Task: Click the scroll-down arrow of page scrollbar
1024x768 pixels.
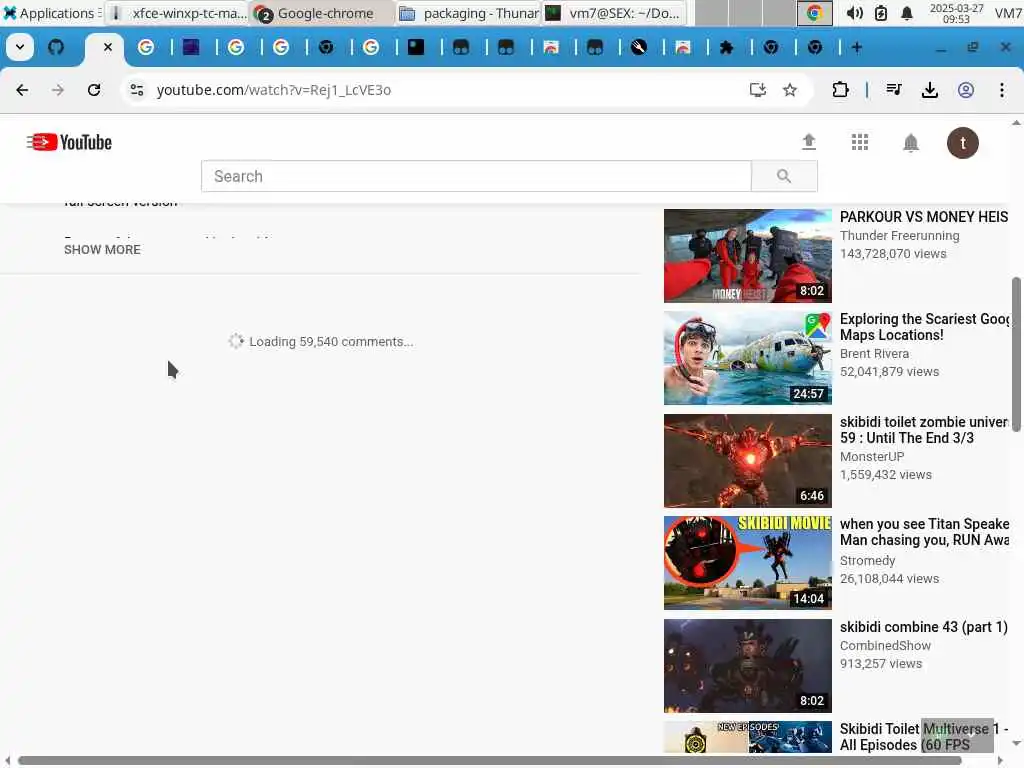Action: point(1016,743)
